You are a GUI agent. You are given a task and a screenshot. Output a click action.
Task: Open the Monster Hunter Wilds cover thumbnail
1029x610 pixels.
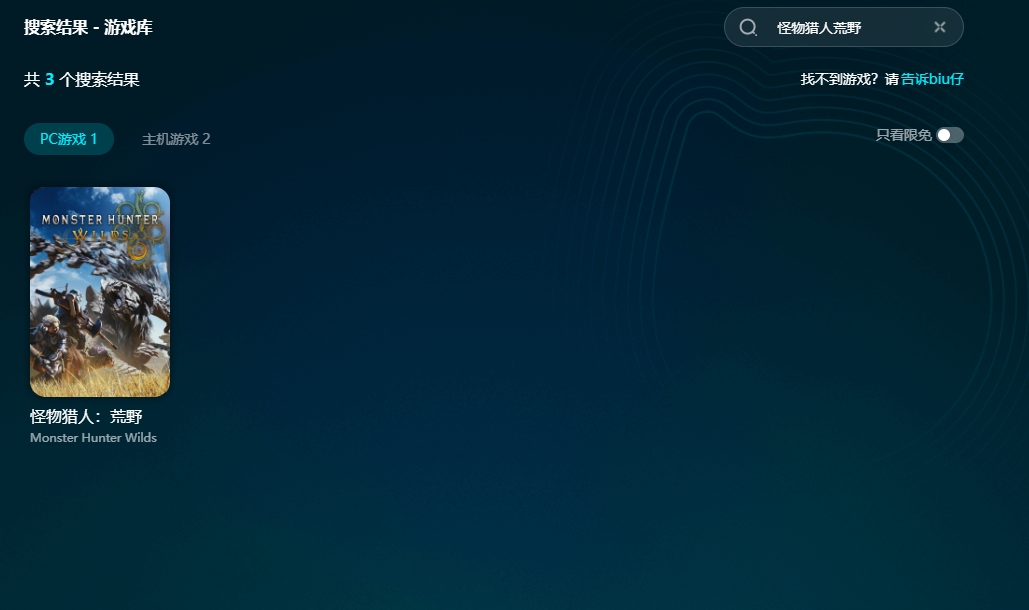100,292
